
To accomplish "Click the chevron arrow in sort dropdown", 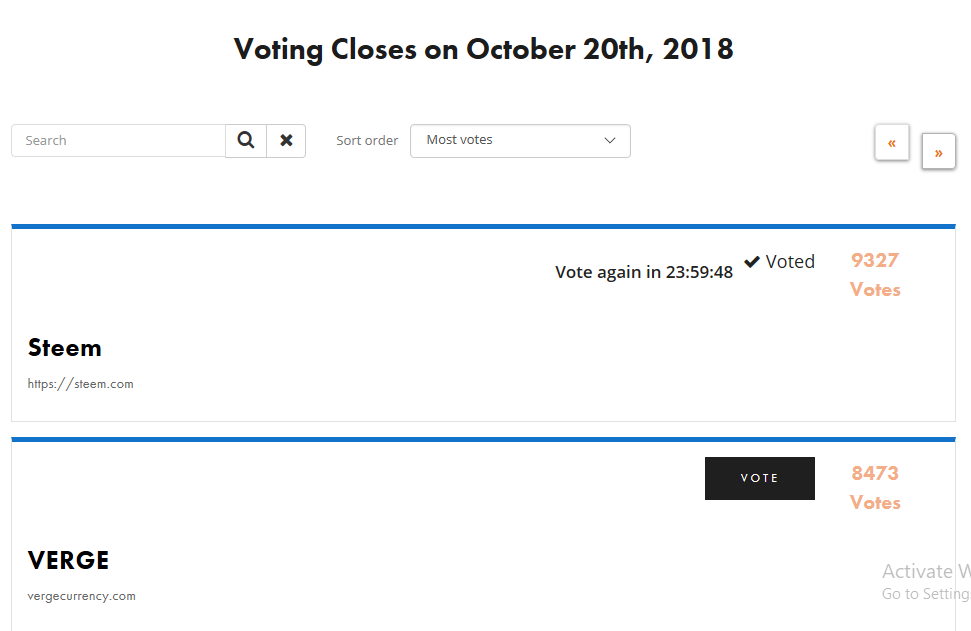I will (610, 141).
